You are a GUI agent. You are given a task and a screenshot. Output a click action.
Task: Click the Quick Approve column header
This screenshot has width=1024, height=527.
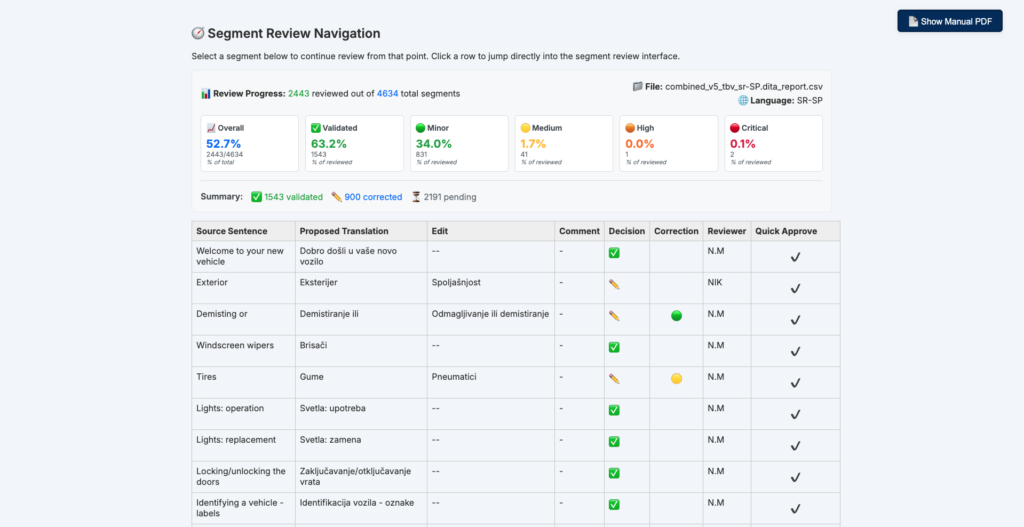(x=785, y=231)
